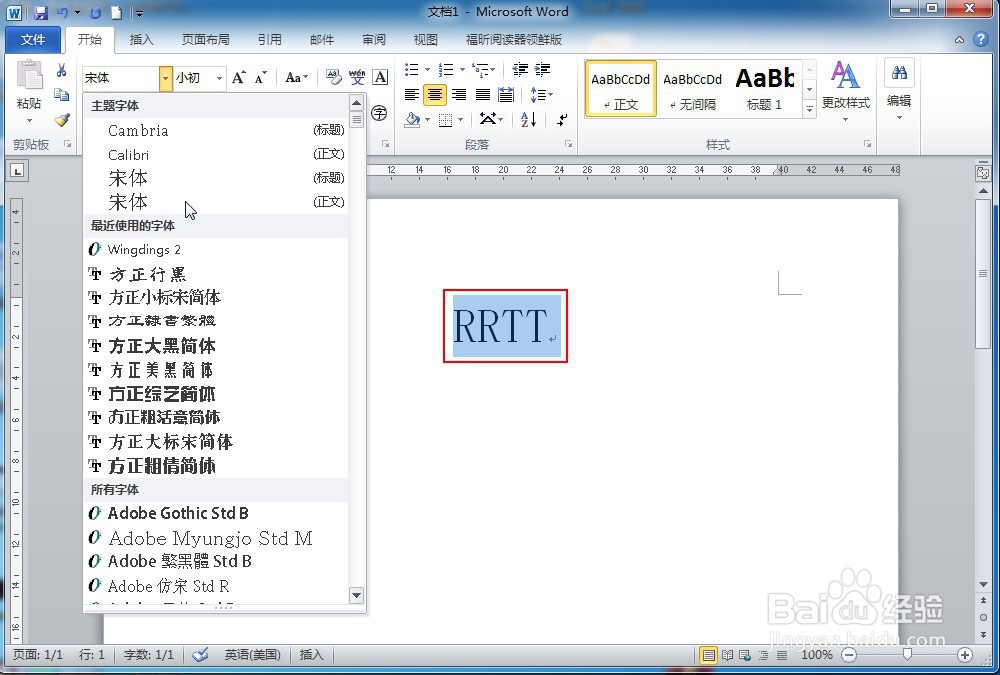The height and width of the screenshot is (675, 1000).
Task: Click the Sort A-Z icon
Action: click(x=529, y=119)
